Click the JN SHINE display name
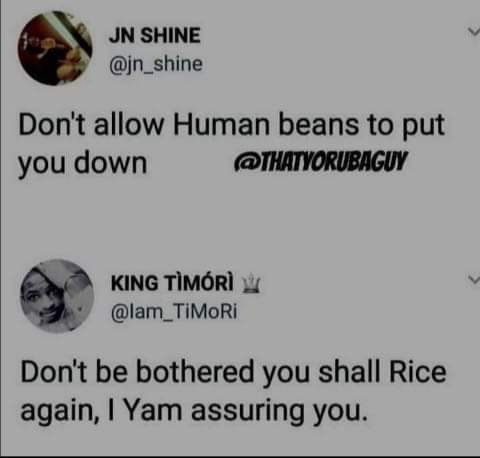This screenshot has height=458, width=480. (x=155, y=35)
